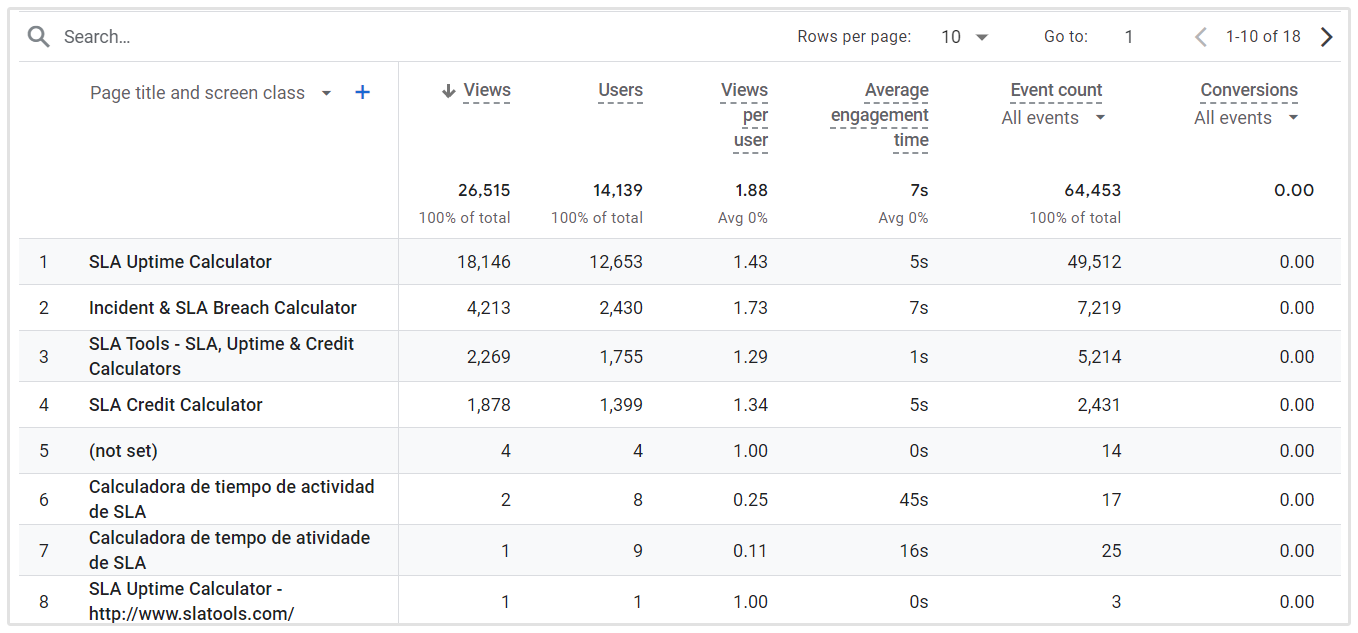1358x633 pixels.
Task: Open Event count All events dropdown
Action: (1100, 118)
